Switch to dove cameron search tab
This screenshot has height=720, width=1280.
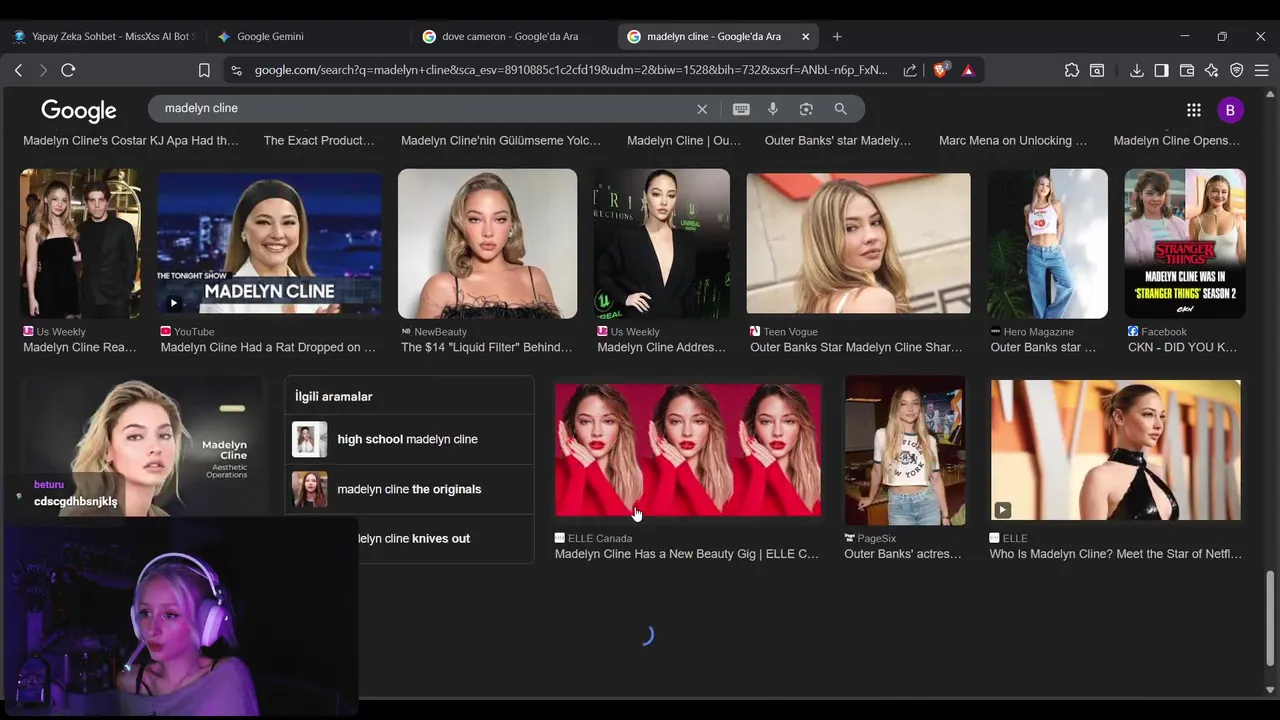tap(510, 36)
